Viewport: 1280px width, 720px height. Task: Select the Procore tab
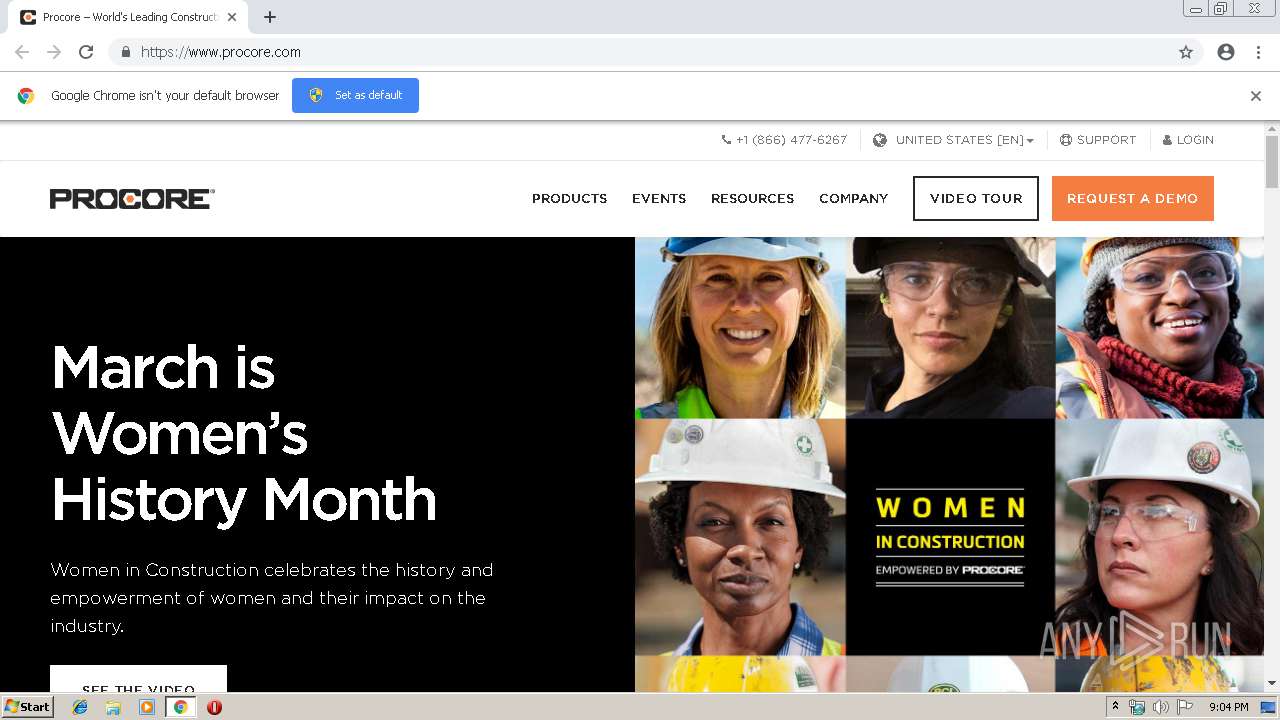tap(129, 17)
